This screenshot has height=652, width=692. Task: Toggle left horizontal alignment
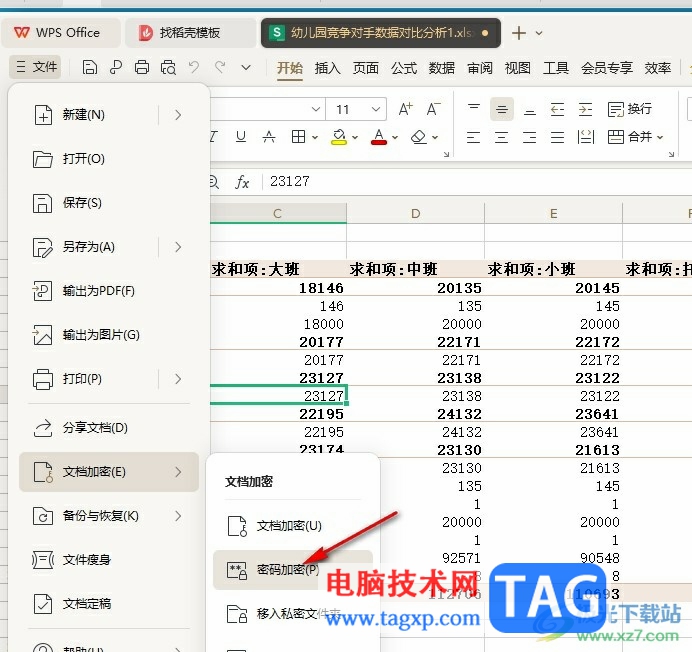coord(473,137)
